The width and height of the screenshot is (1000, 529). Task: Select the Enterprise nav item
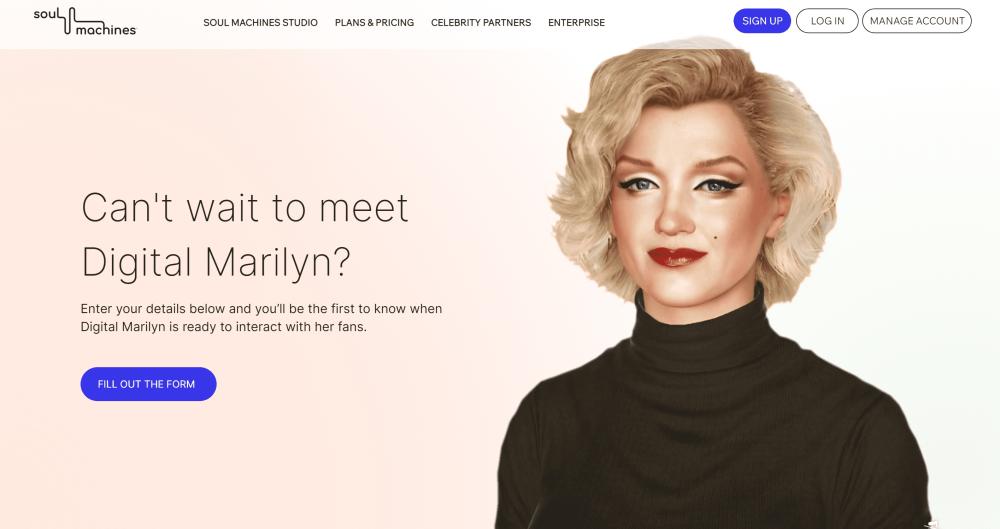pos(577,22)
